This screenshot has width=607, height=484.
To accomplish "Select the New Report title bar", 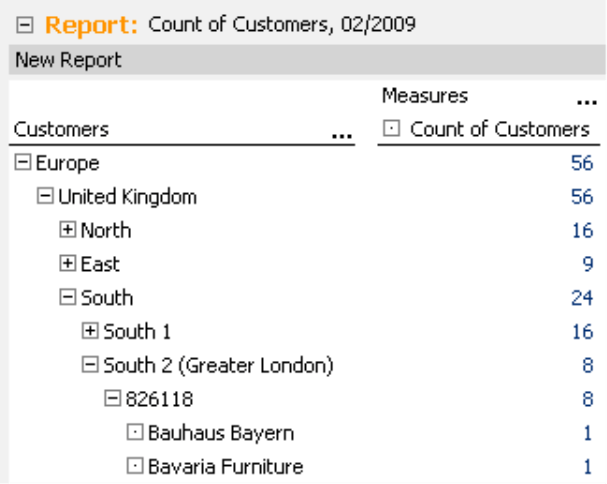I will point(307,60).
